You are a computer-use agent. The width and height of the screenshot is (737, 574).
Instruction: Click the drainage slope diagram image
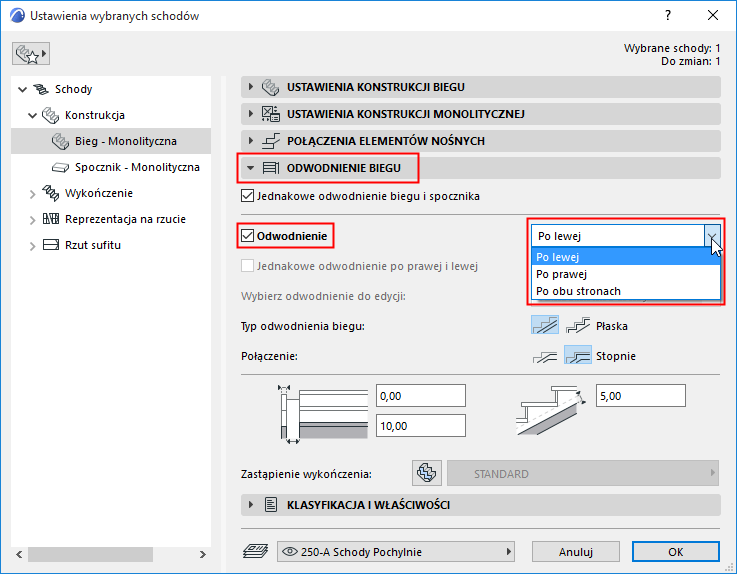[x=552, y=410]
